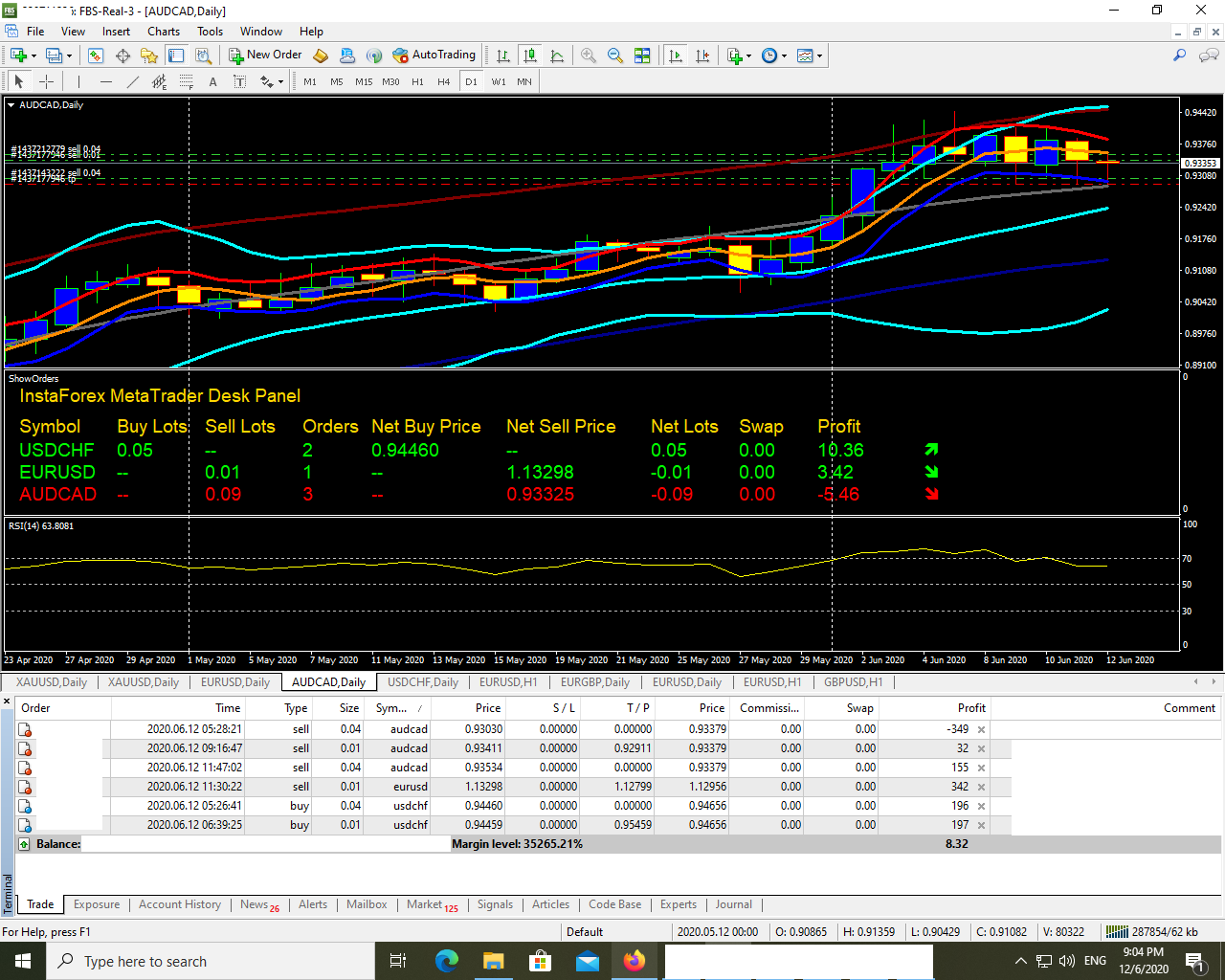1225x980 pixels.
Task: Open the Insert menu
Action: (x=116, y=32)
